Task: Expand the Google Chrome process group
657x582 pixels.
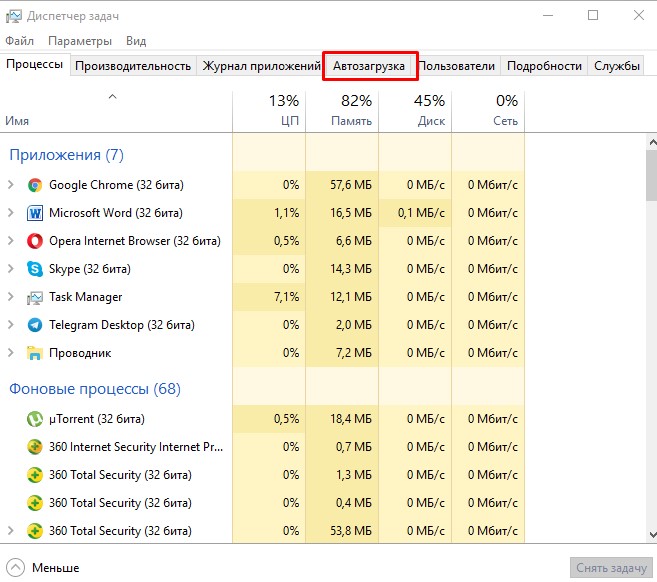Action: click(x=11, y=185)
